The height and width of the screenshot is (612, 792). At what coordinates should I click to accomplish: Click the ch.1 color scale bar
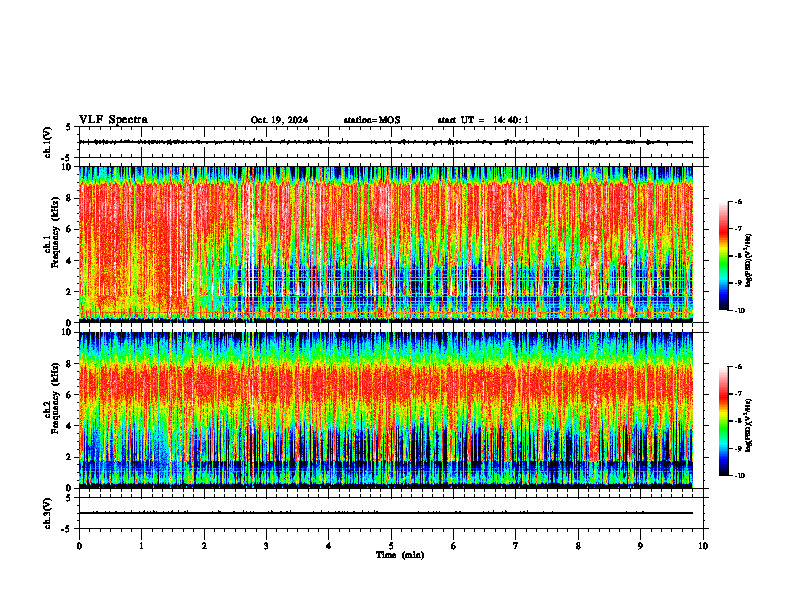pos(723,256)
